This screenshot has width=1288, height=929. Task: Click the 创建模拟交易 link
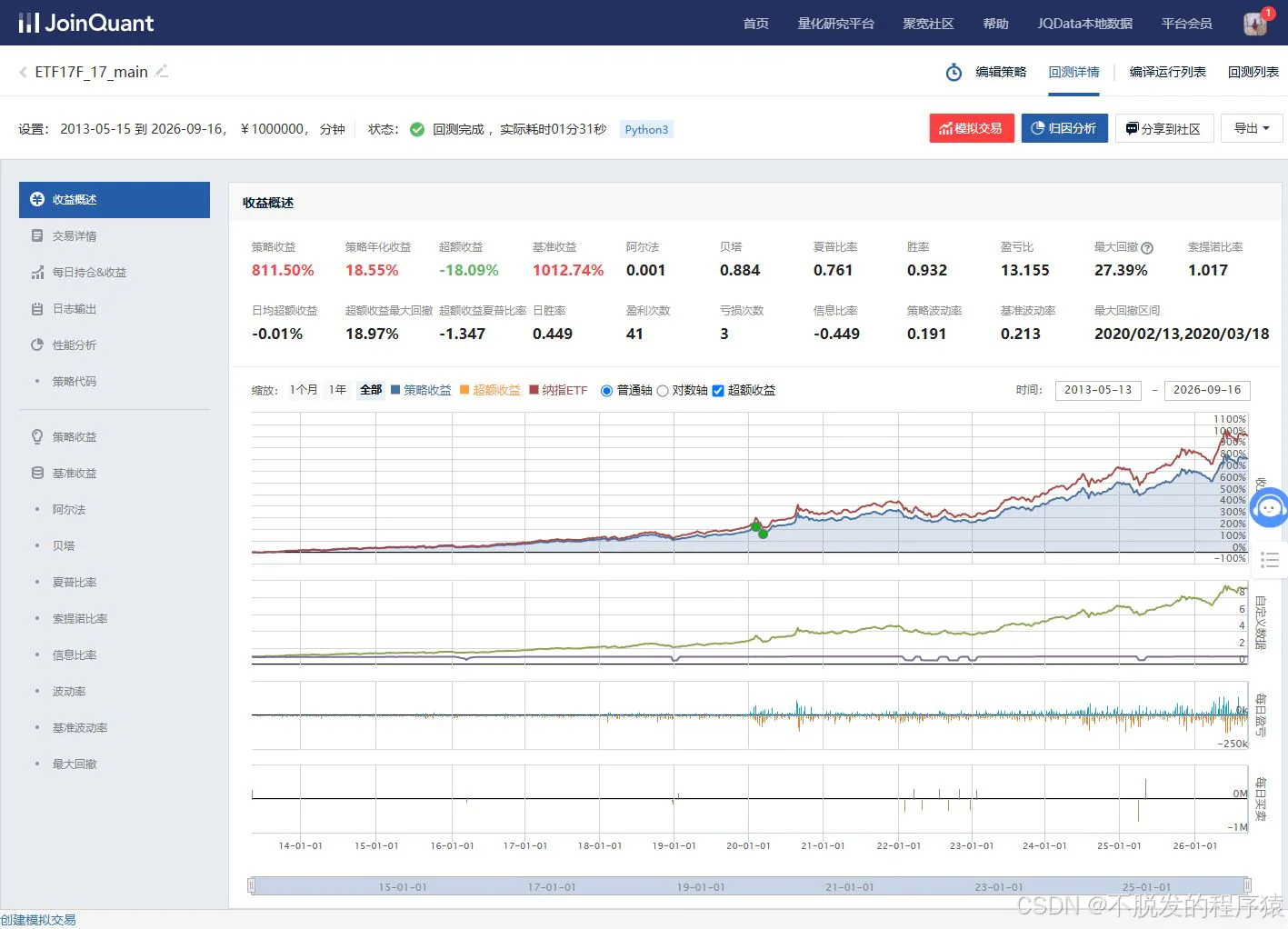pos(38,920)
